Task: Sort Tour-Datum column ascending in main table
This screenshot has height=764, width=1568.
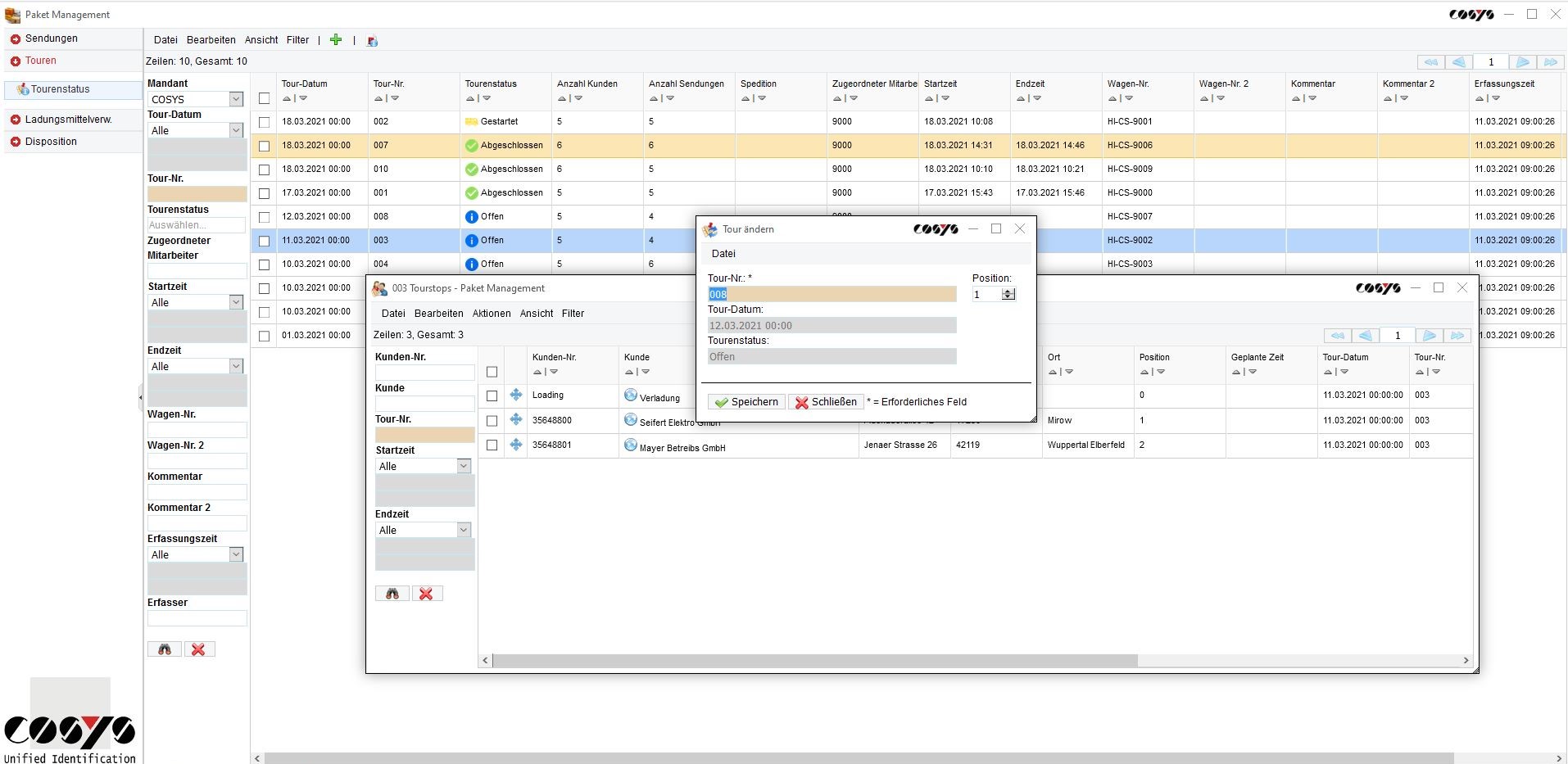Action: (x=287, y=98)
